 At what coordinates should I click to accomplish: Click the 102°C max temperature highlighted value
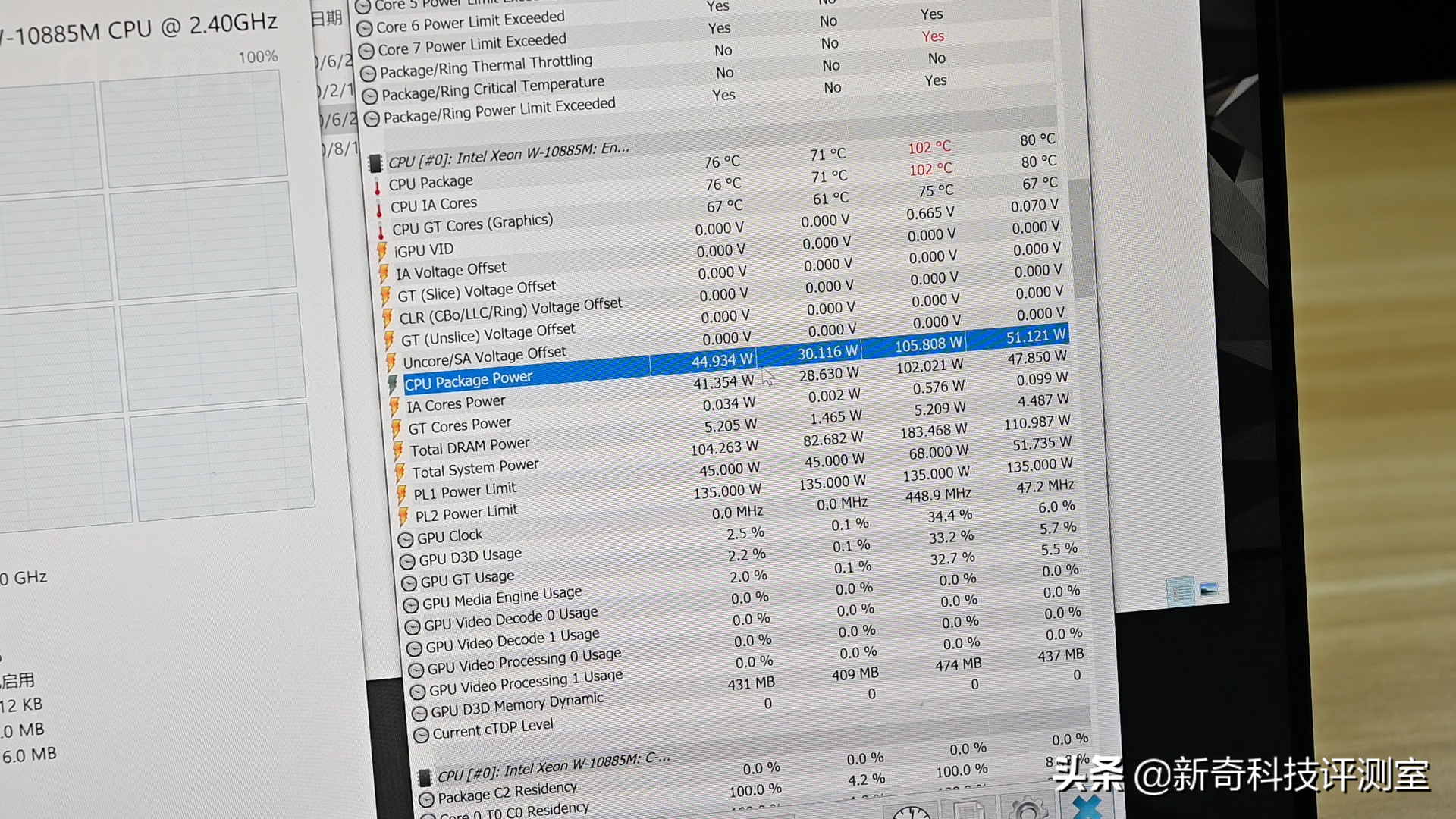(x=930, y=146)
